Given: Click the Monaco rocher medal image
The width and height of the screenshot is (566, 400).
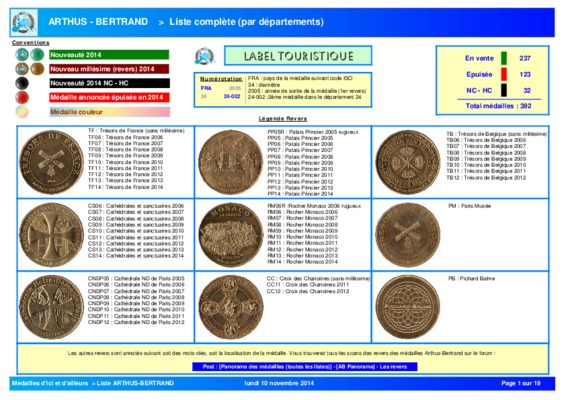Looking at the screenshot, I should (x=231, y=235).
